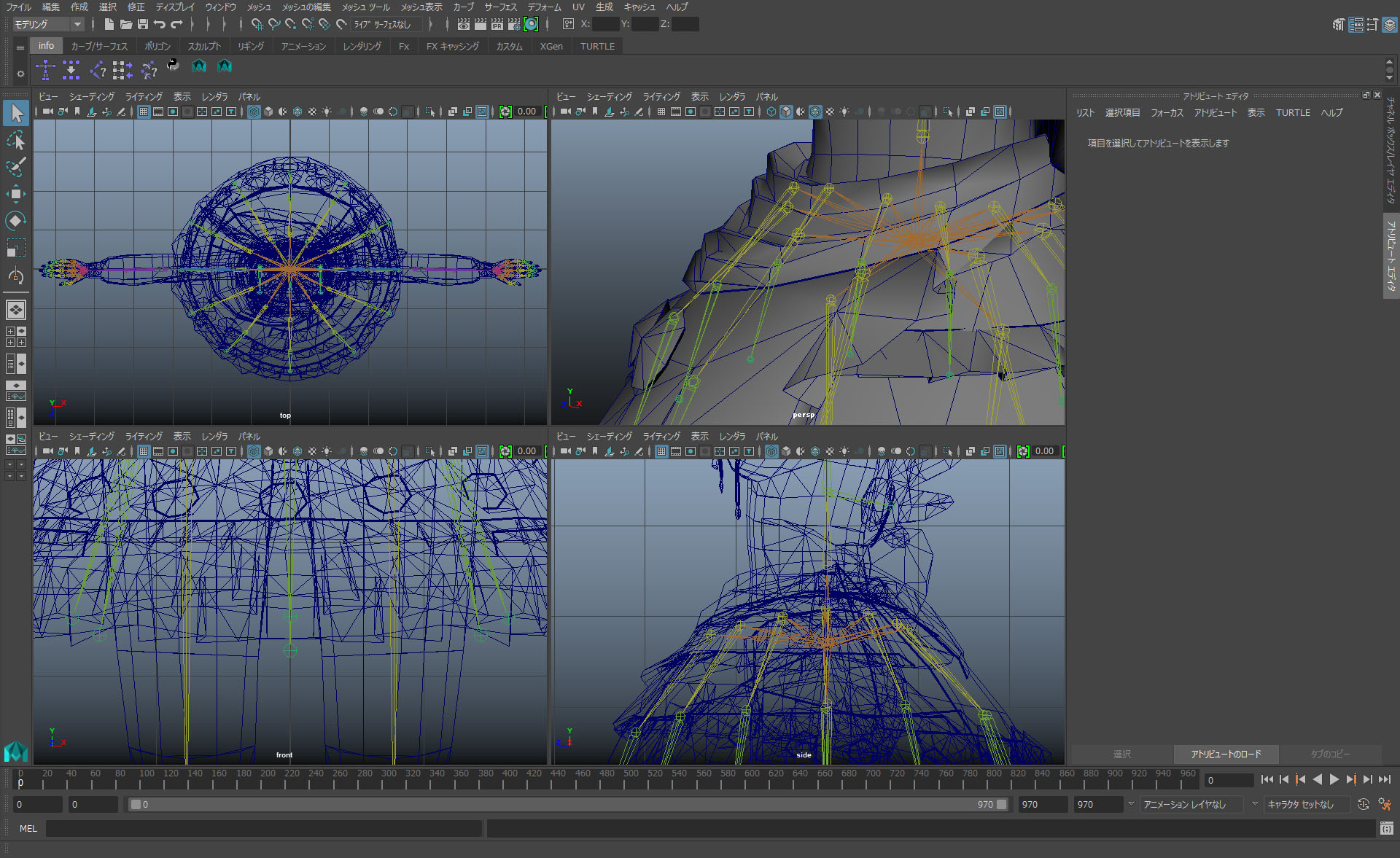Click the IPR render icon

tap(497, 24)
